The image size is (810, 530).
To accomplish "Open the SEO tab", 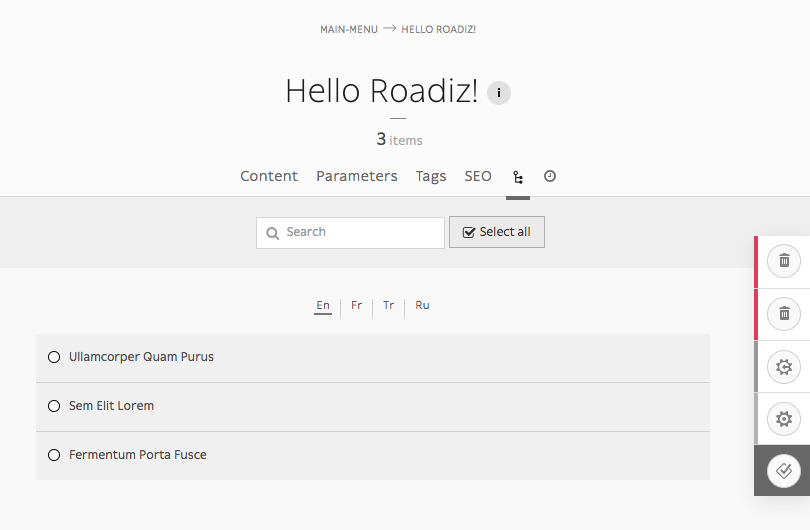I will click(x=478, y=176).
